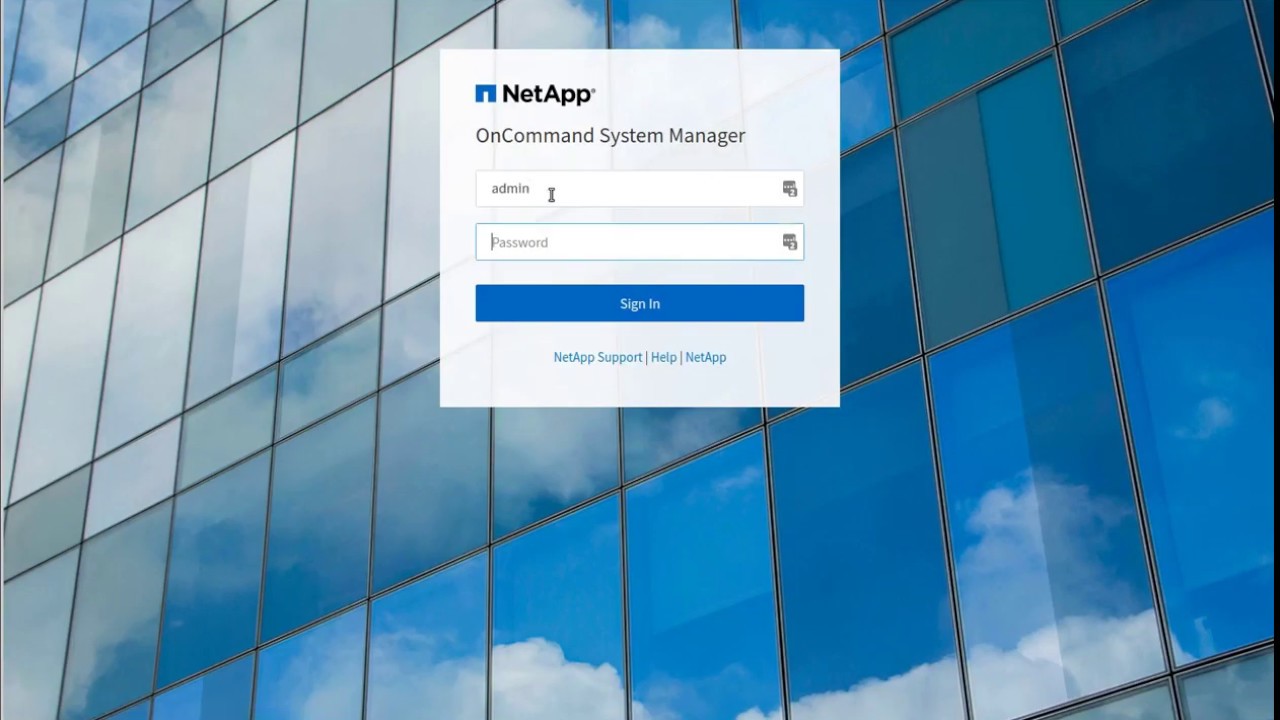Click the admin username input field

(639, 189)
